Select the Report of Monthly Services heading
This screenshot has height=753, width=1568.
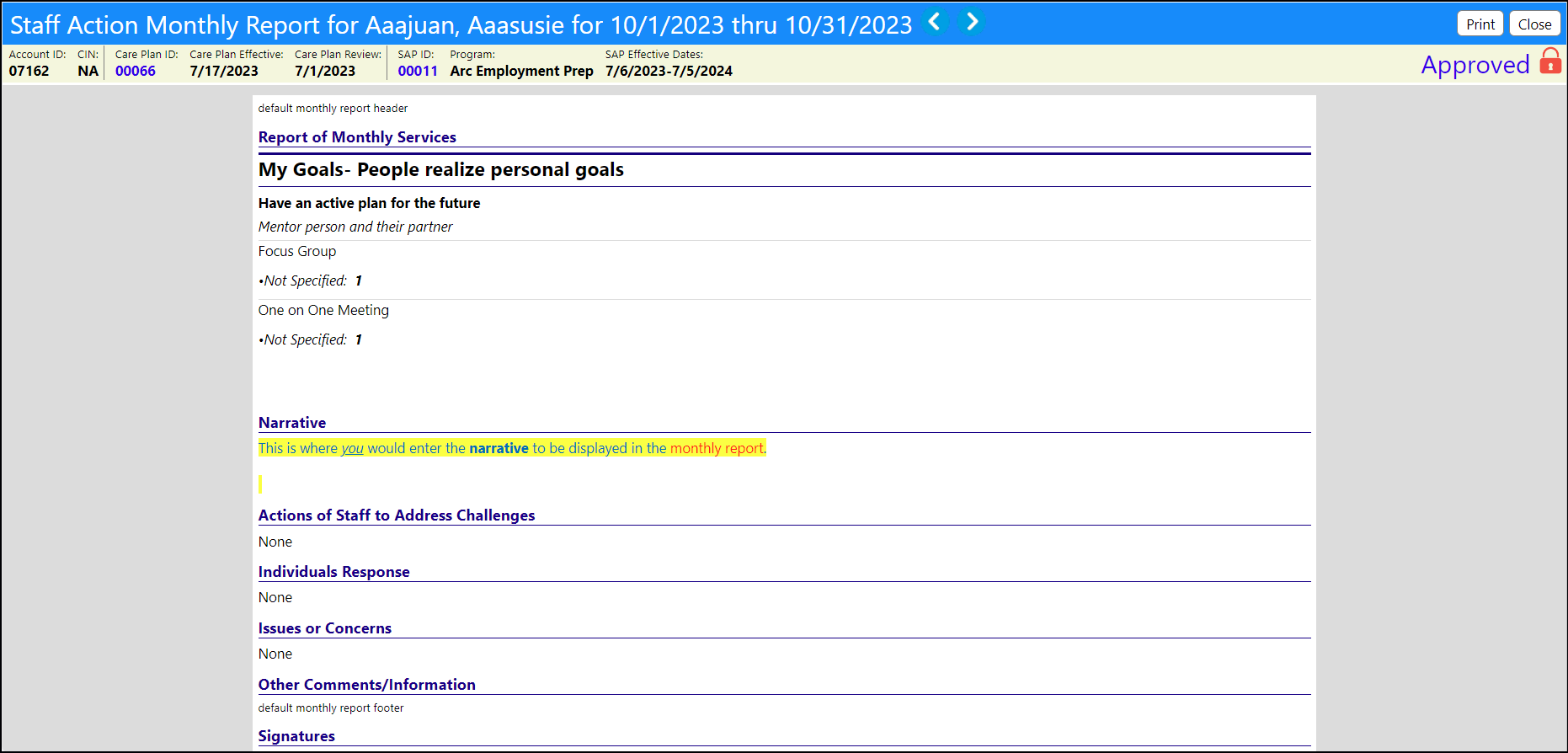click(x=357, y=137)
